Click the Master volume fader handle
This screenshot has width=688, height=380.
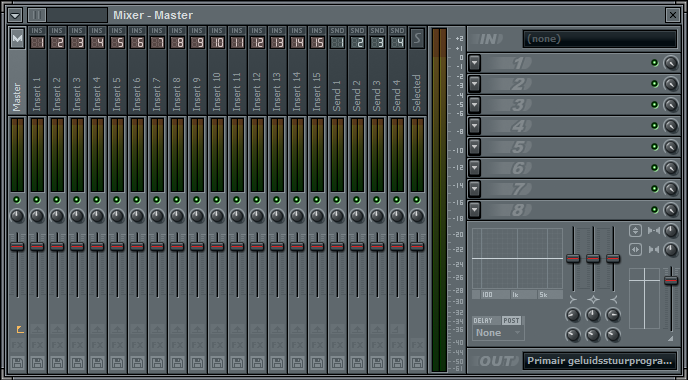pyautogui.click(x=17, y=246)
